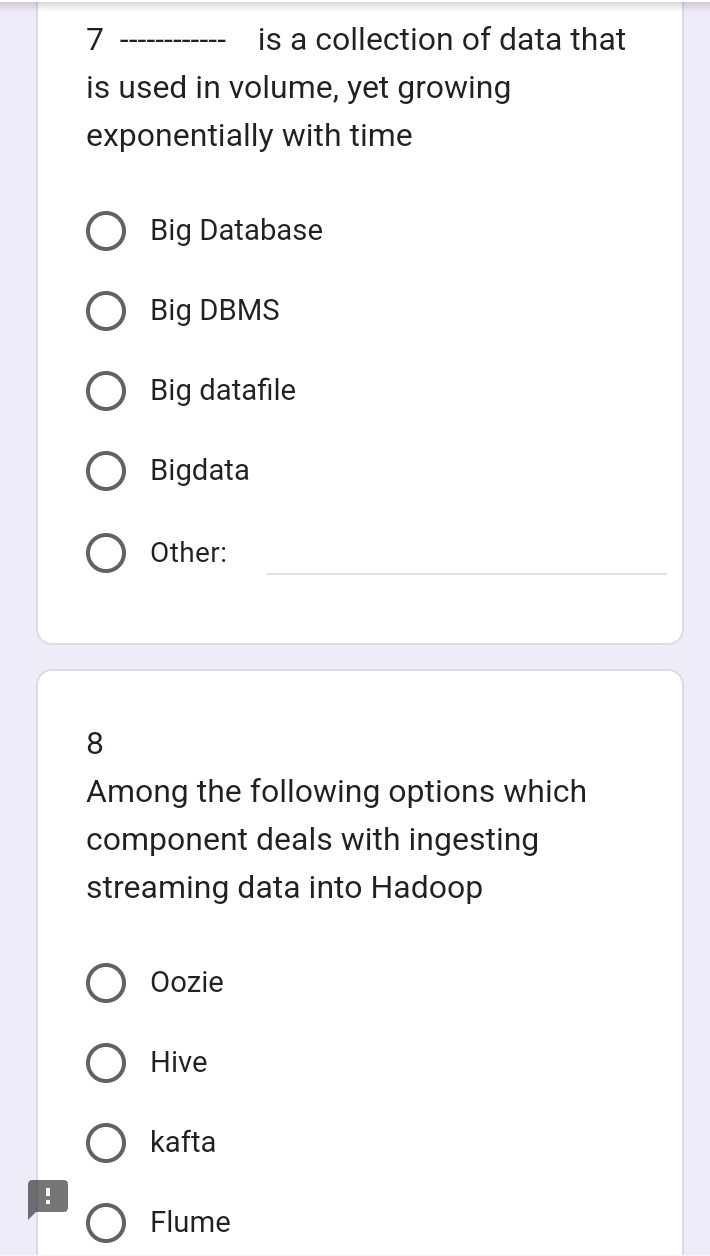Viewport: 710px width, 1256px height.
Task: Pick the kafta radio option
Action: click(106, 1143)
